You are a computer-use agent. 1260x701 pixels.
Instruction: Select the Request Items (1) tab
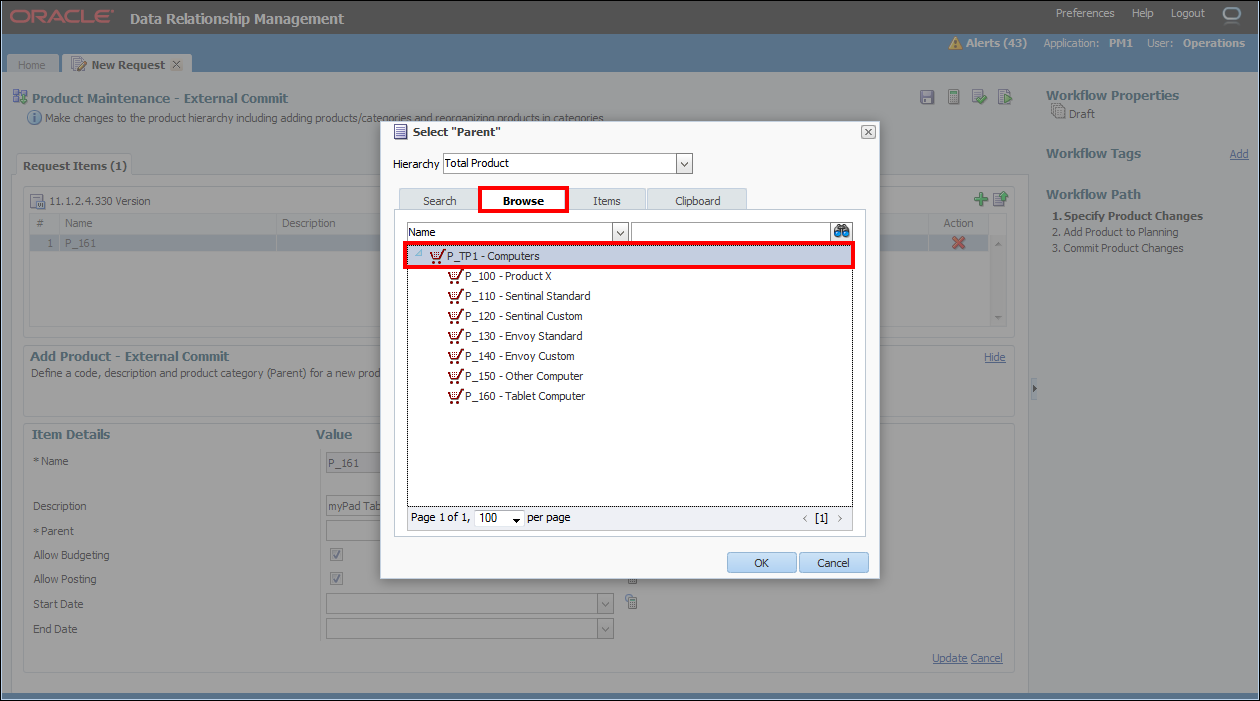75,166
